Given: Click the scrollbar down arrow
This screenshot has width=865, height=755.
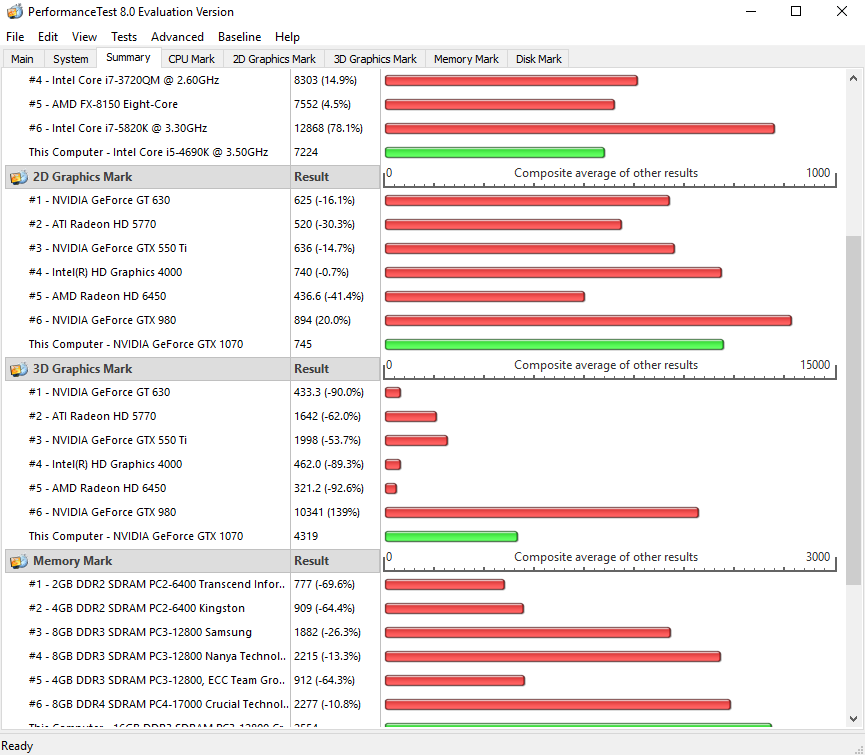Looking at the screenshot, I should pos(853,719).
